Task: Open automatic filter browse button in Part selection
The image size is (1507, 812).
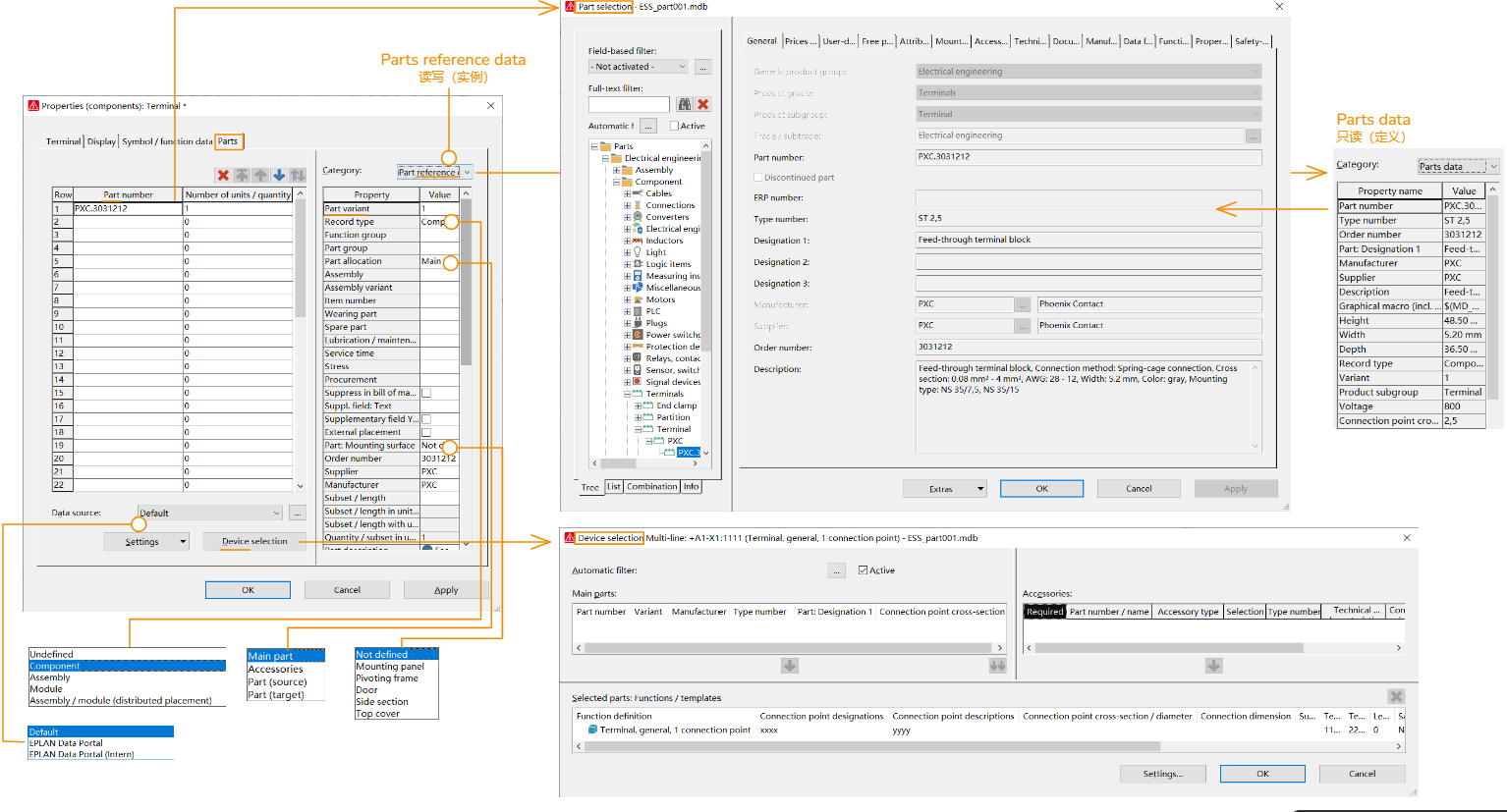Action: coord(648,127)
